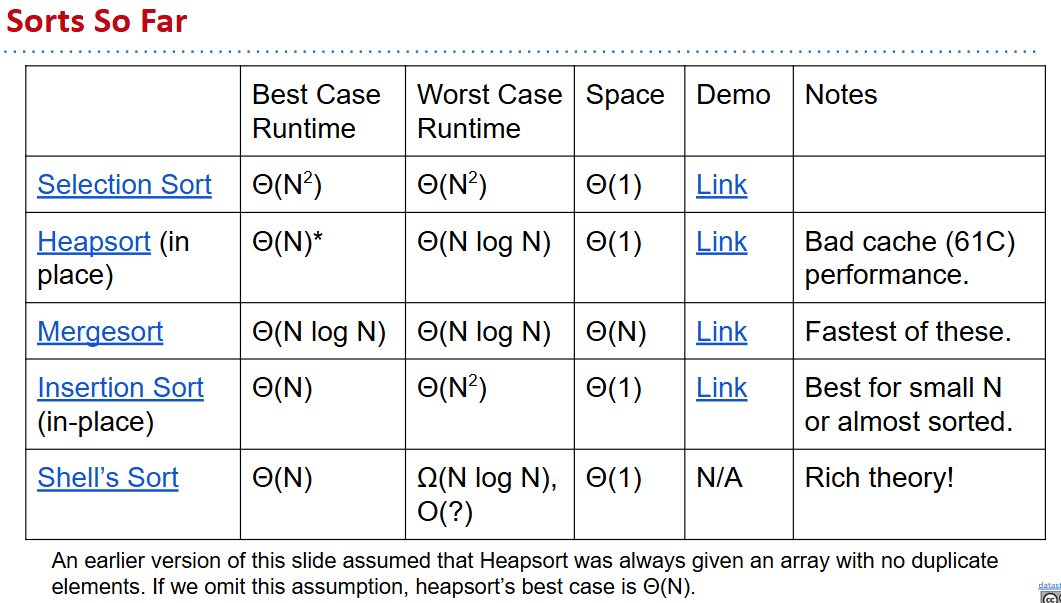1061x603 pixels.
Task: Follow the small datast link at bottom right
Action: (x=1049, y=584)
